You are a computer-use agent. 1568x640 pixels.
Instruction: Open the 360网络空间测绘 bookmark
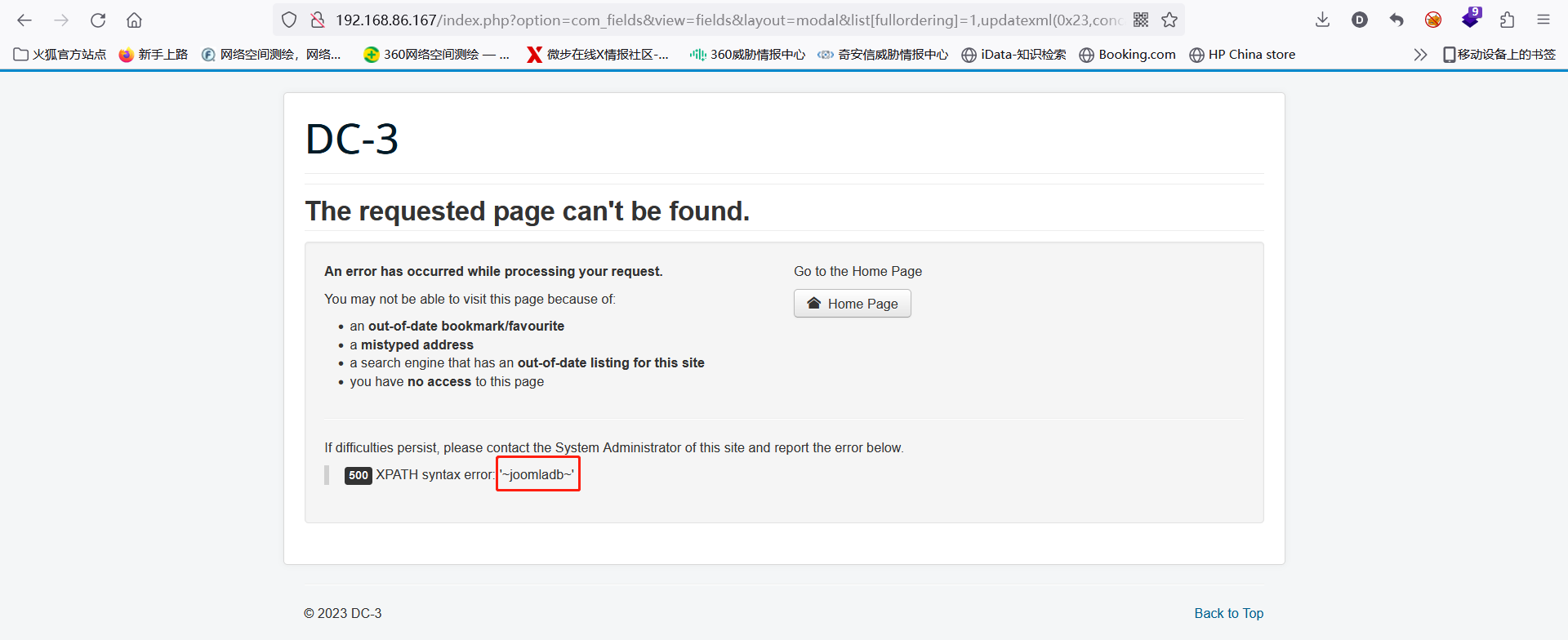436,55
